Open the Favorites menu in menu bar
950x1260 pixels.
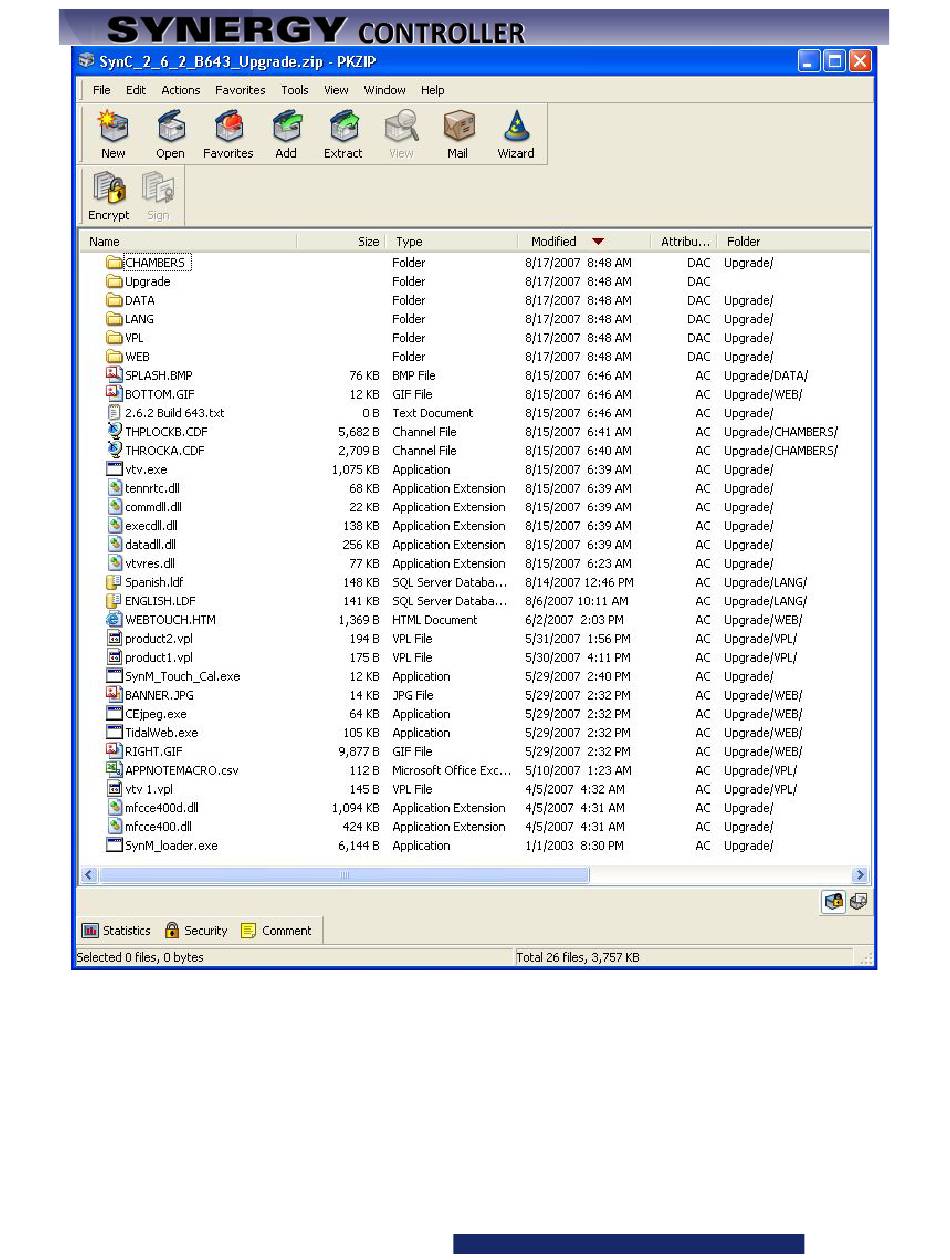[240, 90]
